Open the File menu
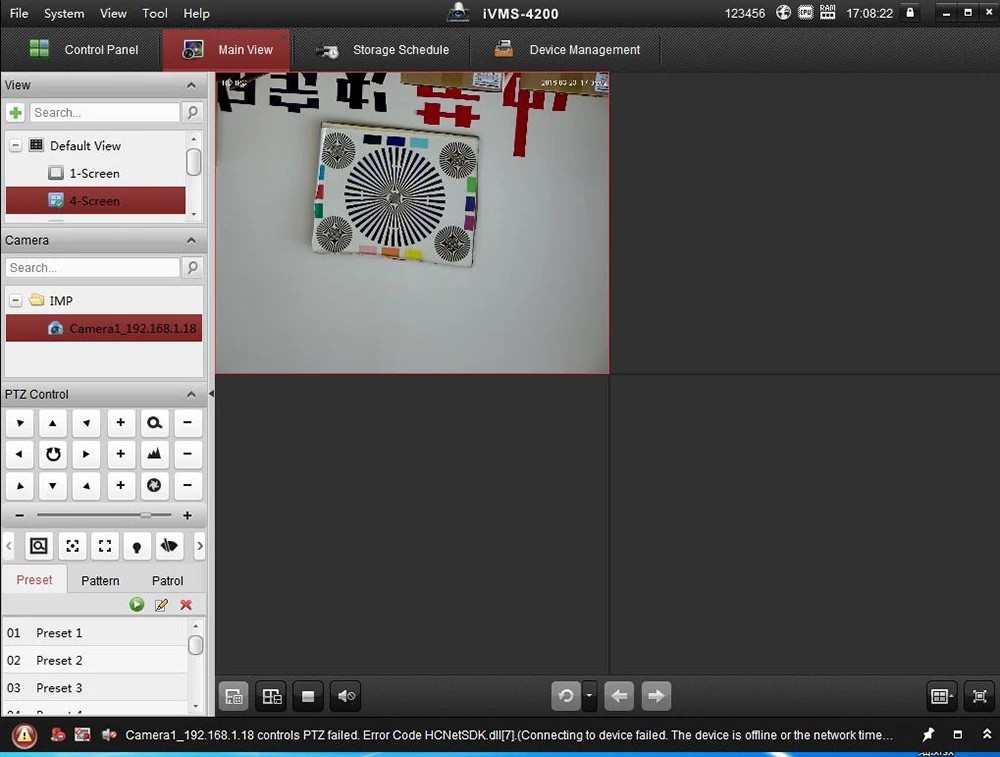1000x757 pixels. point(19,13)
